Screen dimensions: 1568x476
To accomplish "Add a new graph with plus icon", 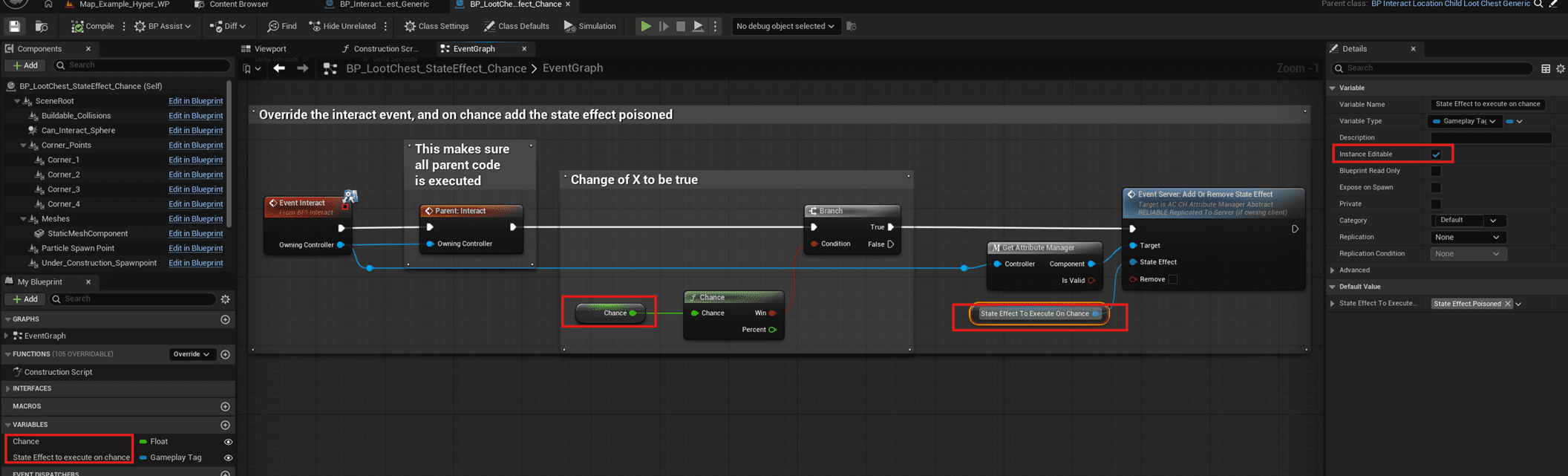I will [226, 319].
